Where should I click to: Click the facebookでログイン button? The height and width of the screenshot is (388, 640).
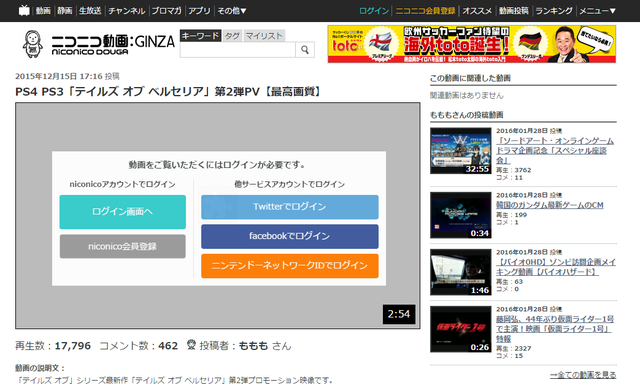290,236
